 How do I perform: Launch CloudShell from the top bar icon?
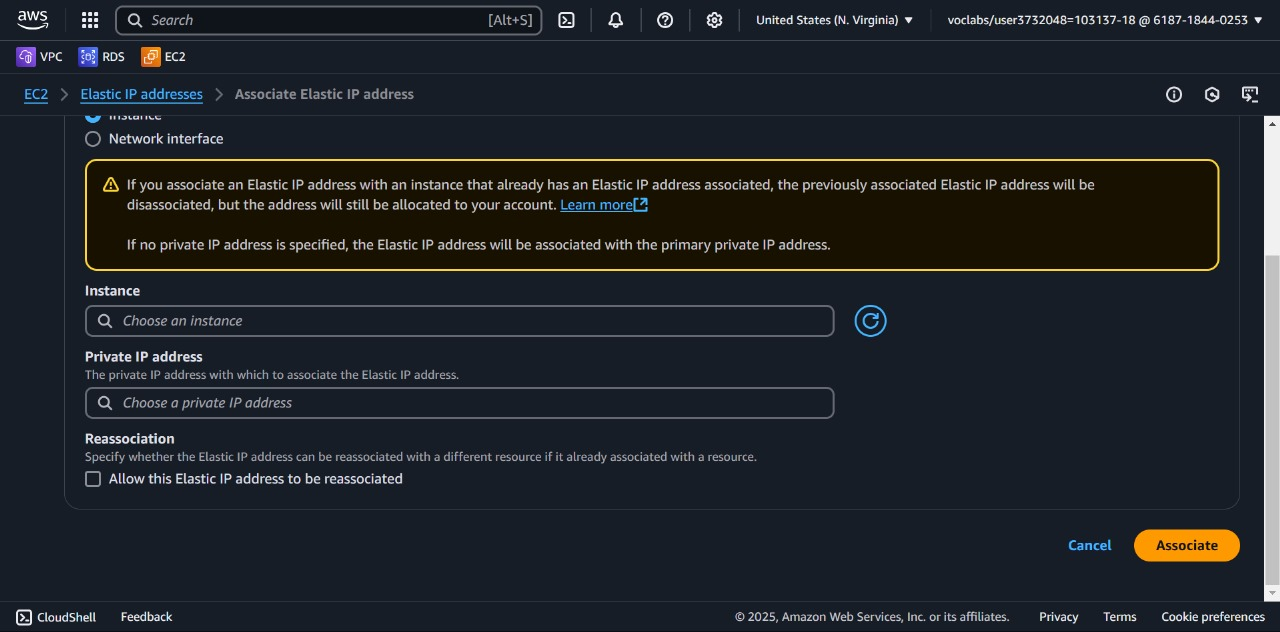tap(566, 20)
